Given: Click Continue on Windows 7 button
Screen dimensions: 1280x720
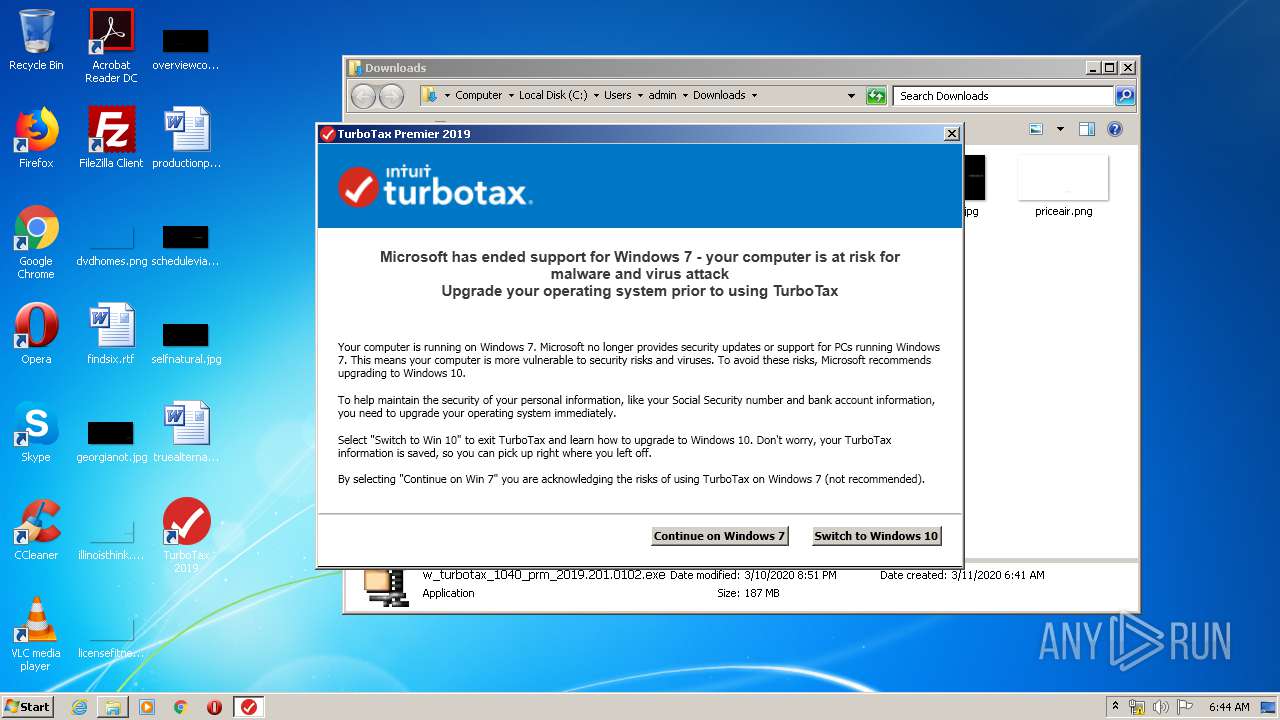Looking at the screenshot, I should [719, 536].
